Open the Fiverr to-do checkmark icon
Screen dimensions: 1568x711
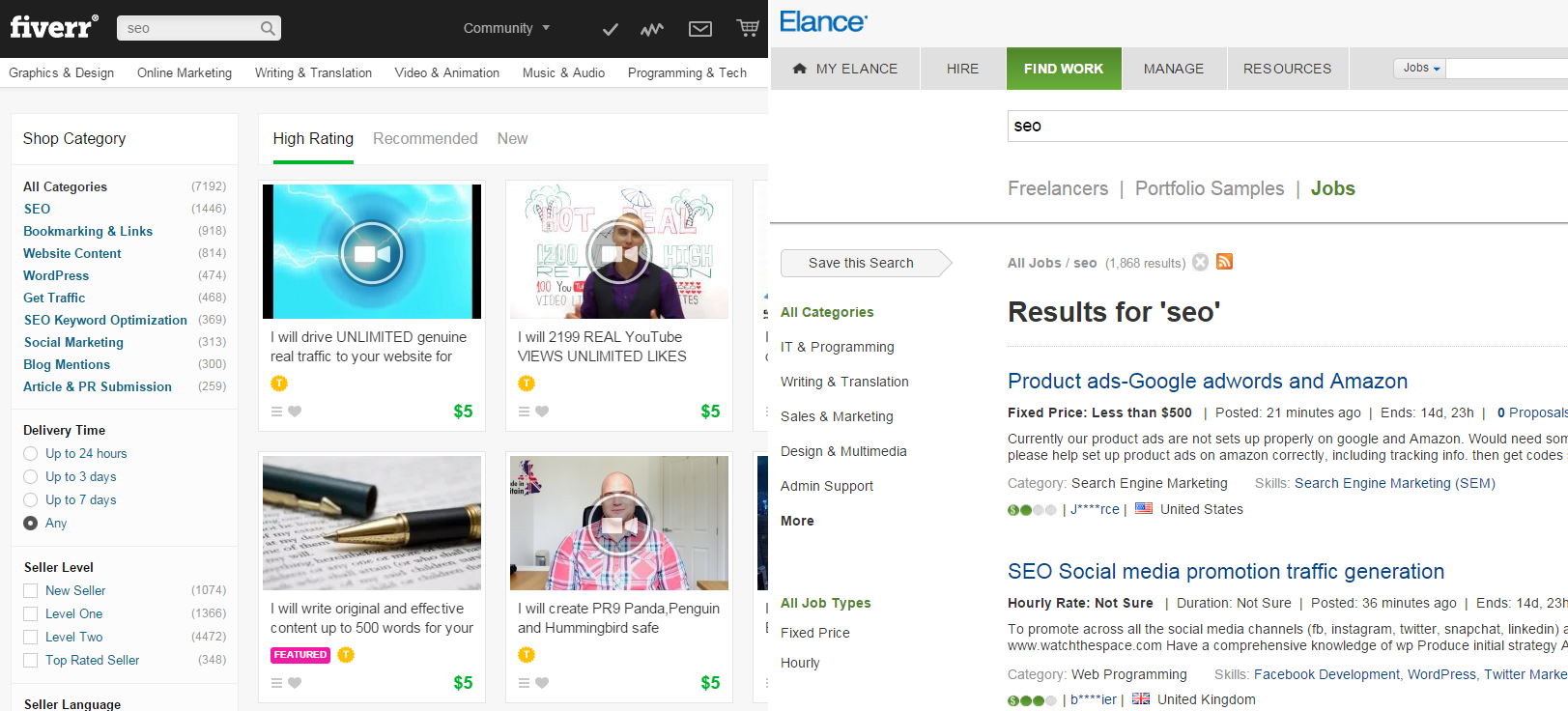pyautogui.click(x=611, y=29)
